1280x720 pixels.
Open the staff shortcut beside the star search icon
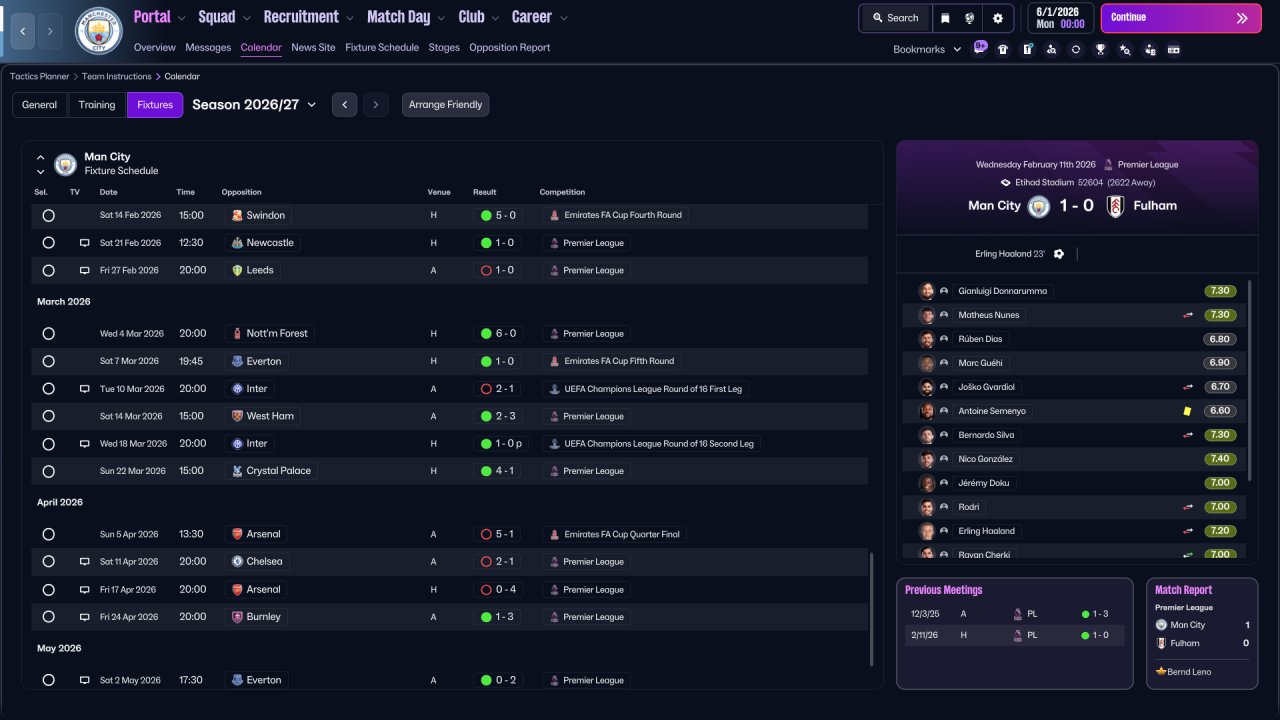pos(1149,49)
